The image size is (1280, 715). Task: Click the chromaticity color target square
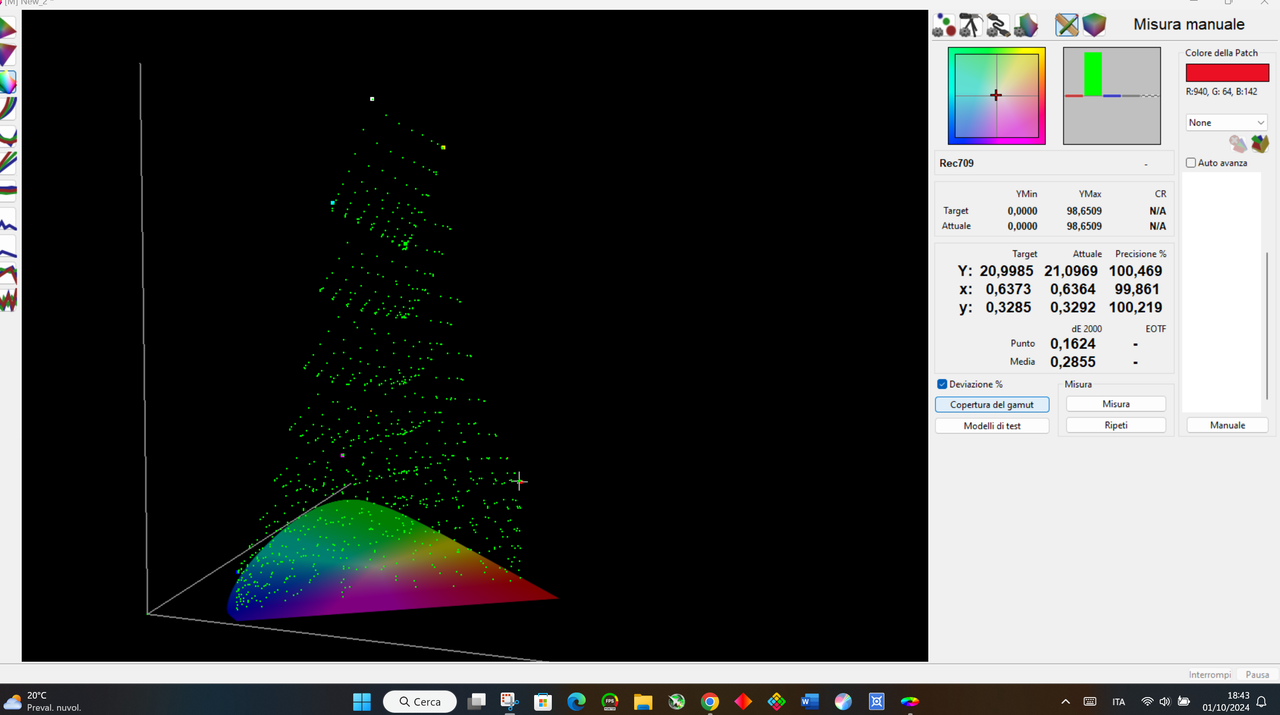(996, 96)
